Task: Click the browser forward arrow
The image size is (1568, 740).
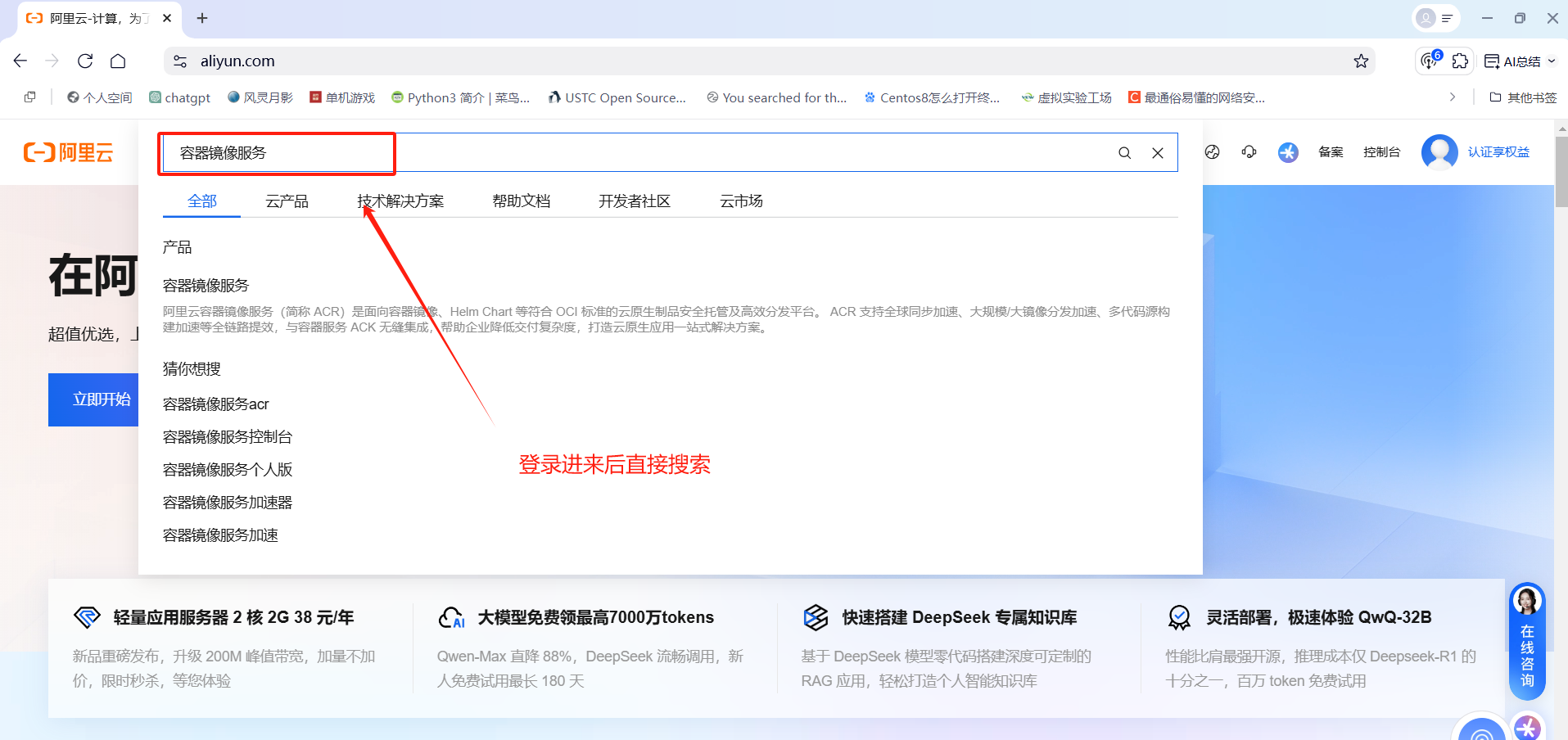Action: (52, 61)
